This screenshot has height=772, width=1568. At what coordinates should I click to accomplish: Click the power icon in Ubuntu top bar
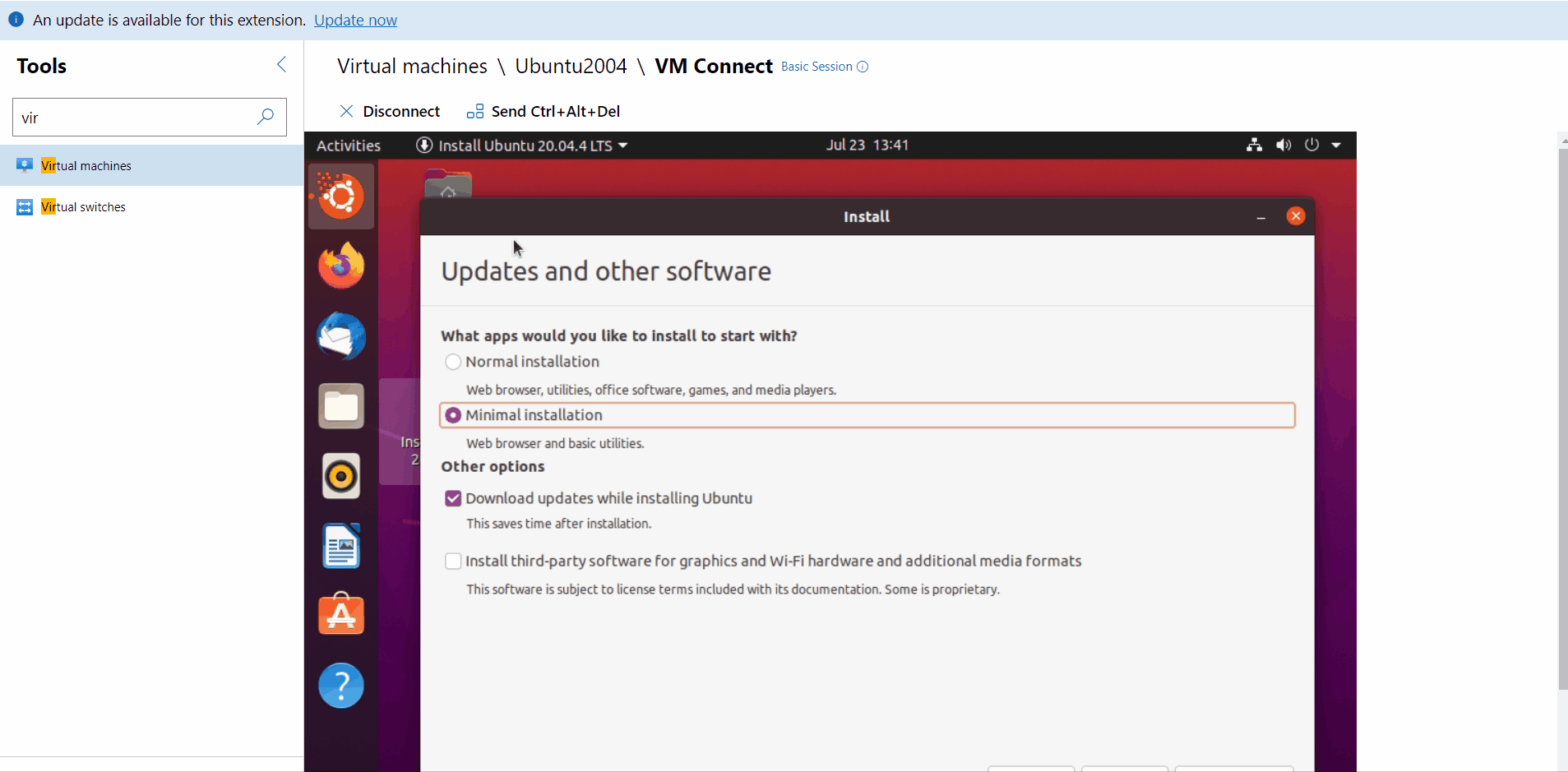(1311, 145)
